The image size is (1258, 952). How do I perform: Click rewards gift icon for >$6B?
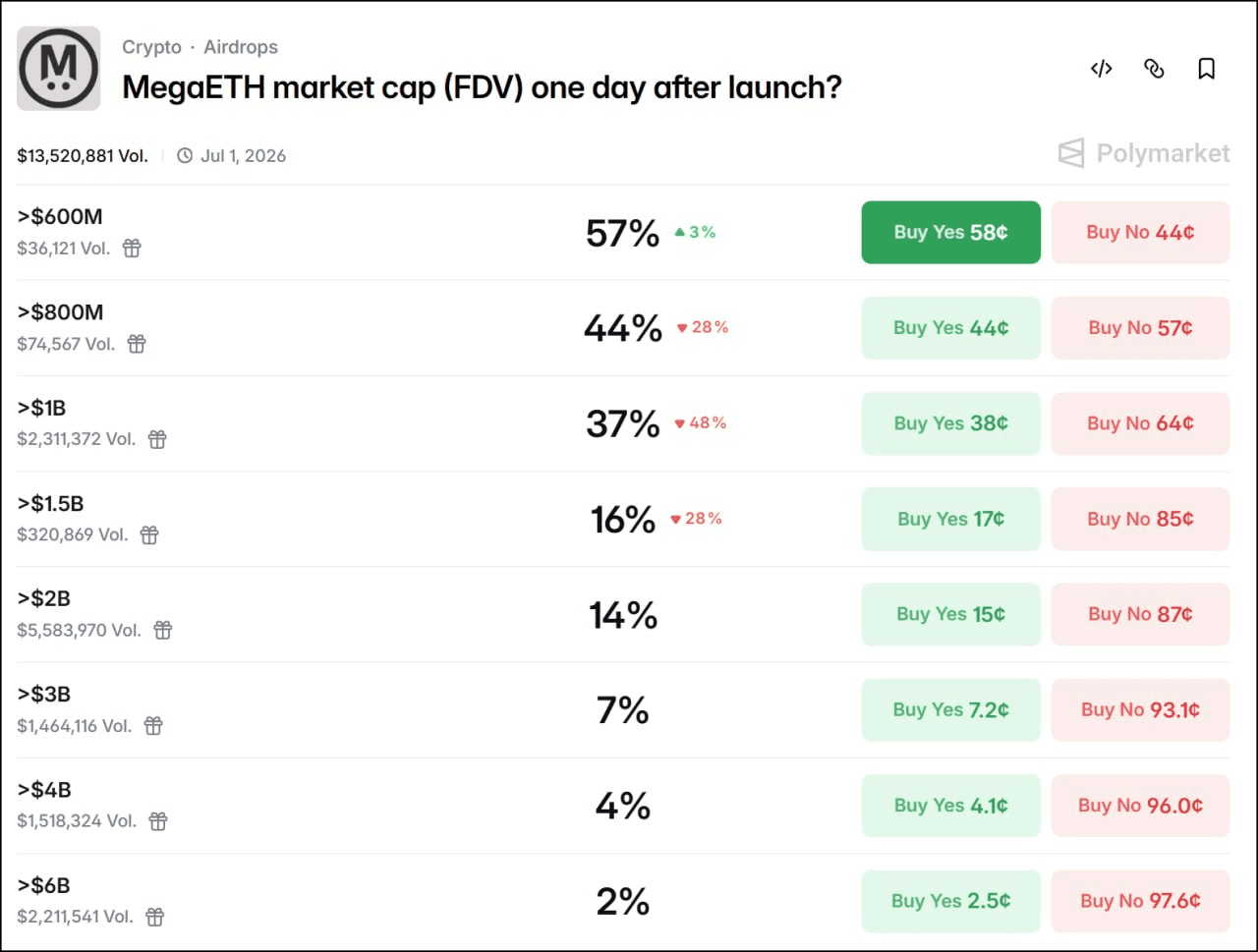point(154,917)
